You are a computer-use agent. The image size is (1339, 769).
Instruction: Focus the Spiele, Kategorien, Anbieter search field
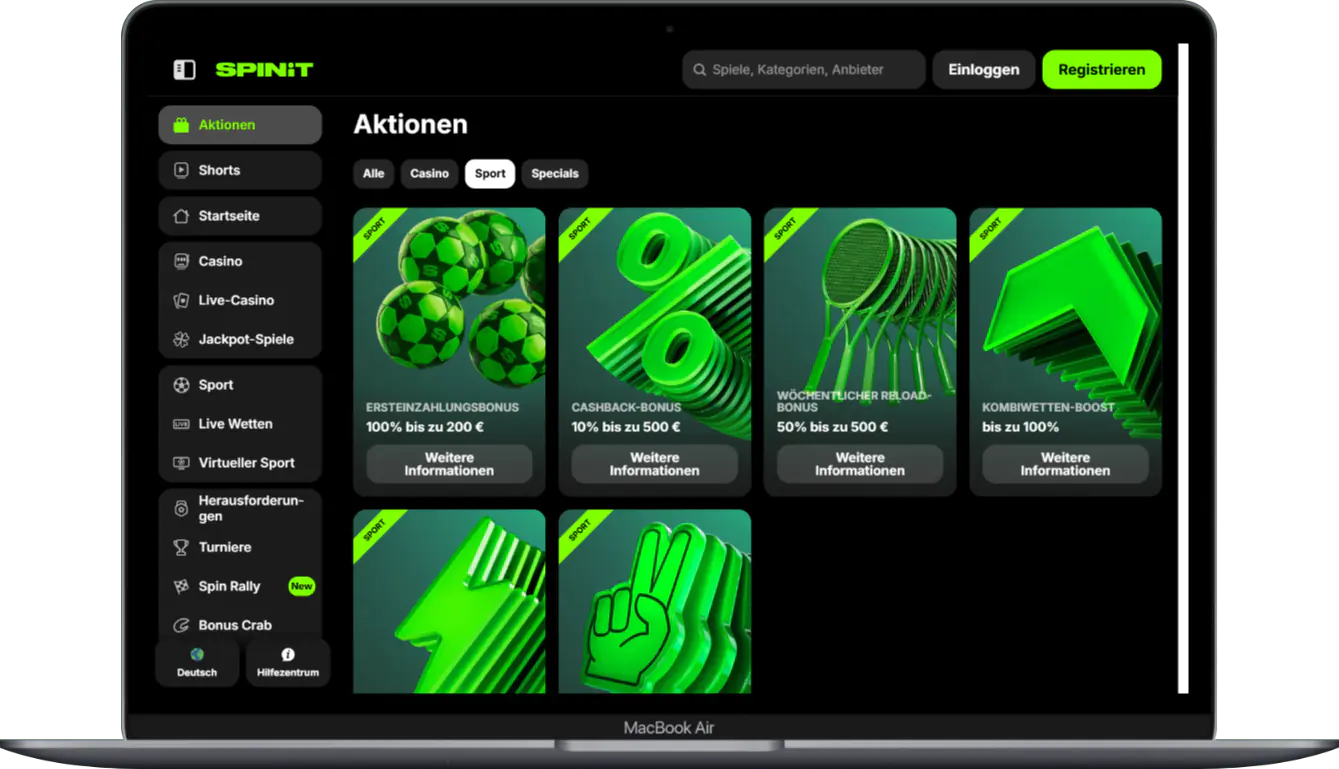pyautogui.click(x=810, y=70)
